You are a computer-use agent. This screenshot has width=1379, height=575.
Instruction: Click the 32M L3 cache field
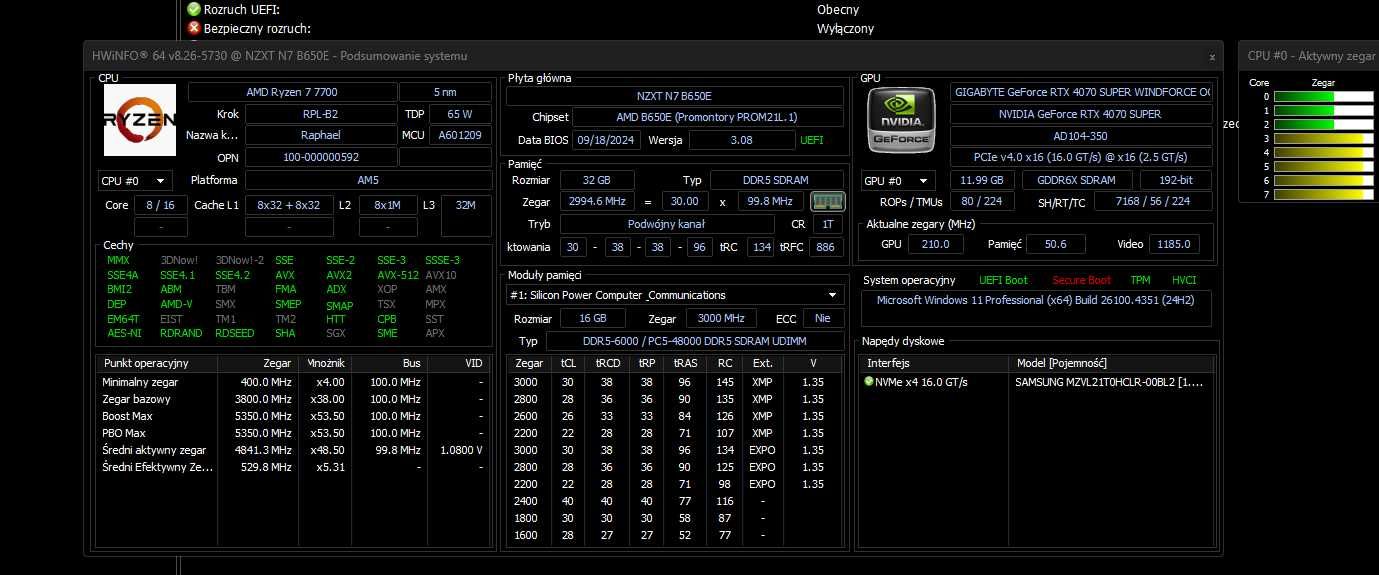coord(466,205)
